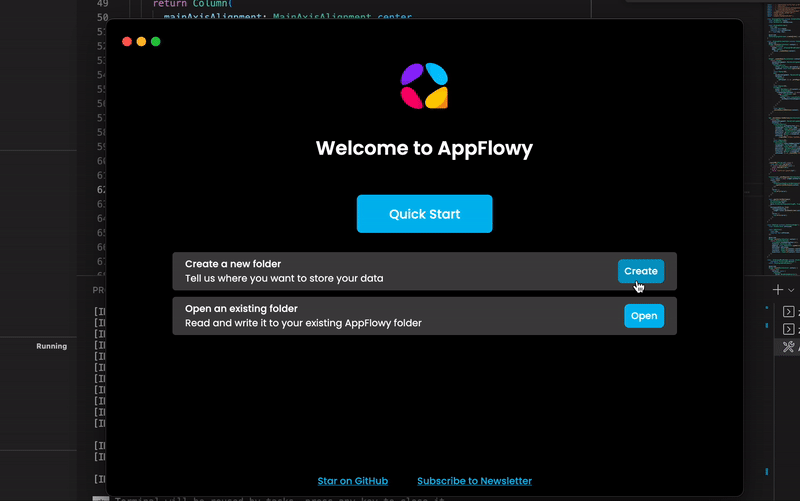Click the Running status in VS Code
Viewport: 800px width, 501px height.
point(52,346)
